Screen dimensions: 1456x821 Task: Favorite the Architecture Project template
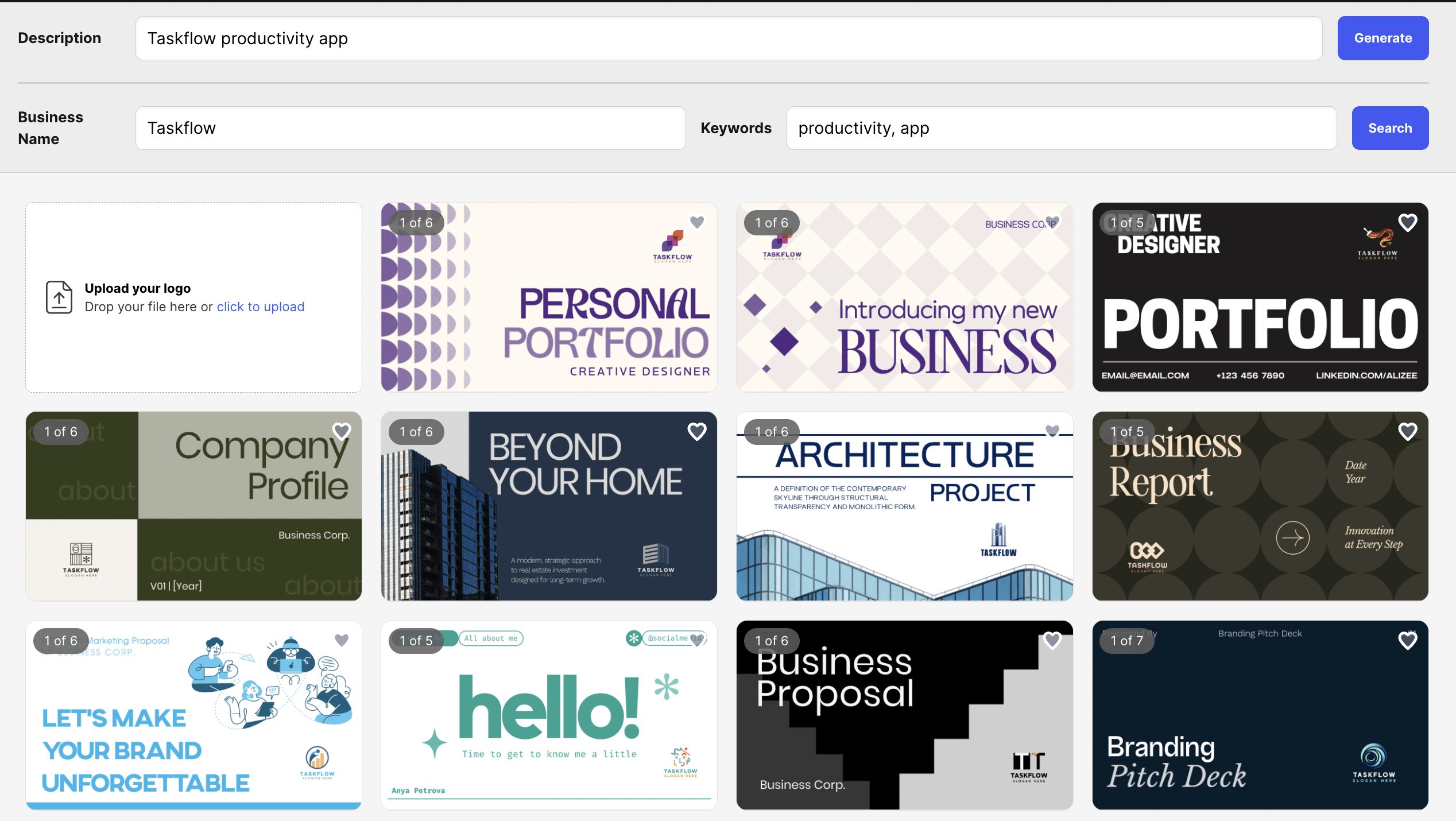(x=1052, y=431)
